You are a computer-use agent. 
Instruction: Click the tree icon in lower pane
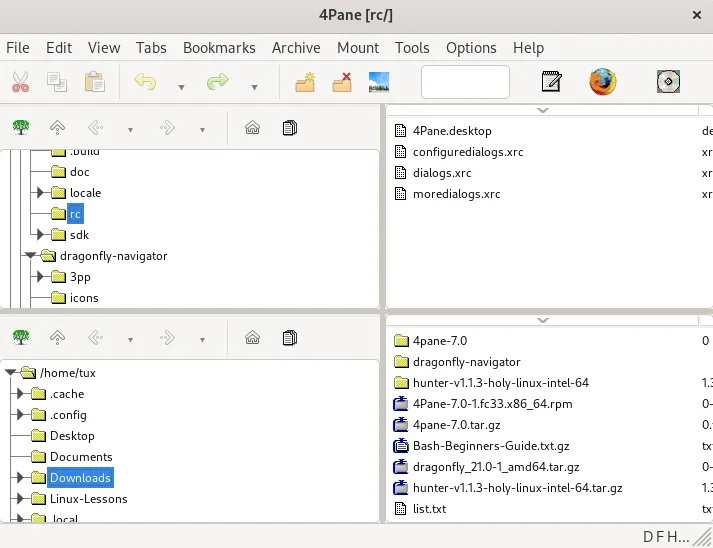click(x=21, y=337)
